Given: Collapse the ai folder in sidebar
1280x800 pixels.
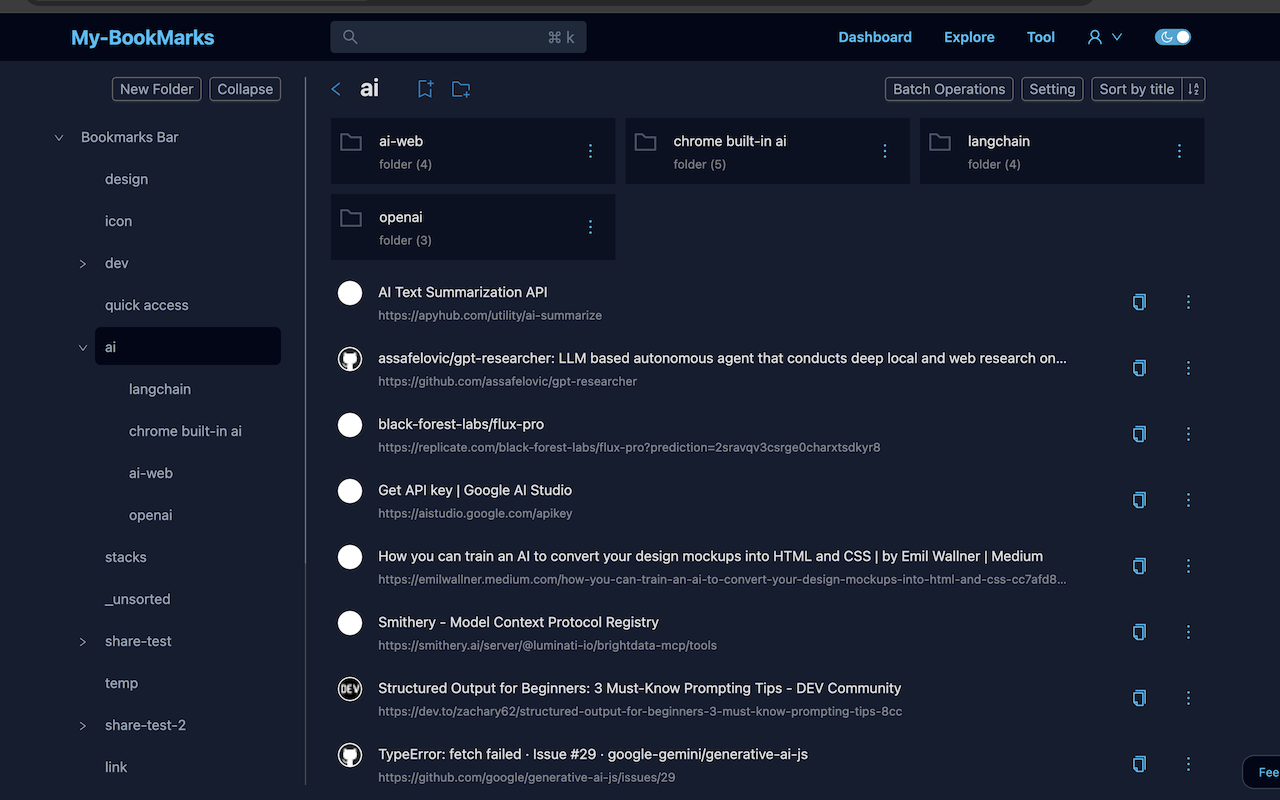Looking at the screenshot, I should [83, 348].
